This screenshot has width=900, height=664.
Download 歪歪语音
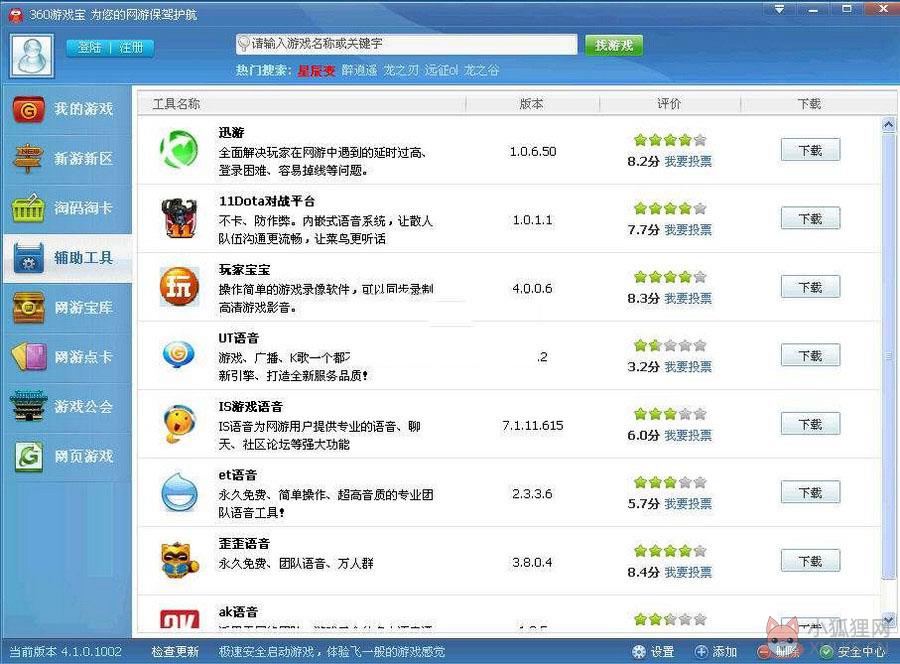810,561
